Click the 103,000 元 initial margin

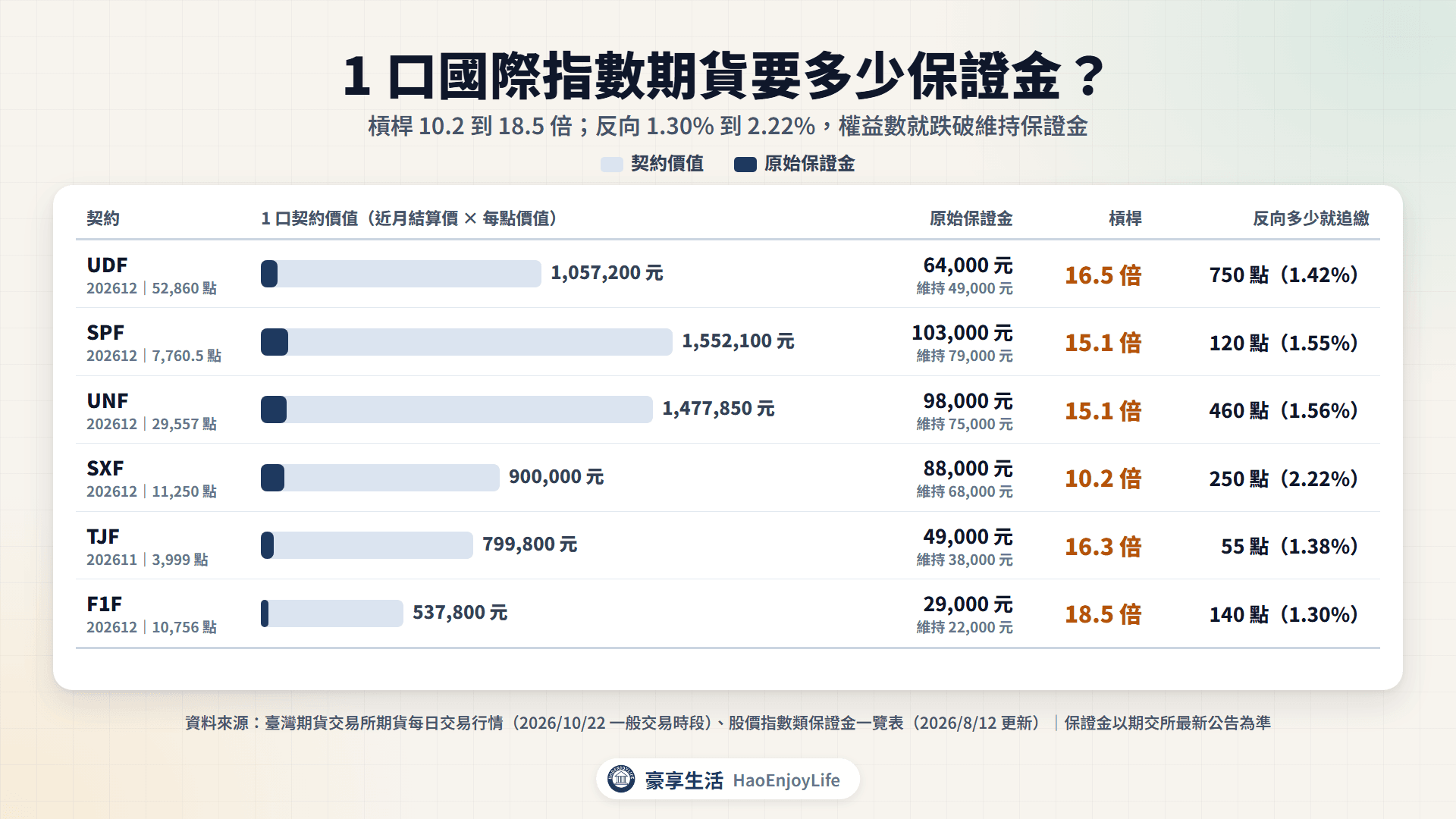[962, 333]
